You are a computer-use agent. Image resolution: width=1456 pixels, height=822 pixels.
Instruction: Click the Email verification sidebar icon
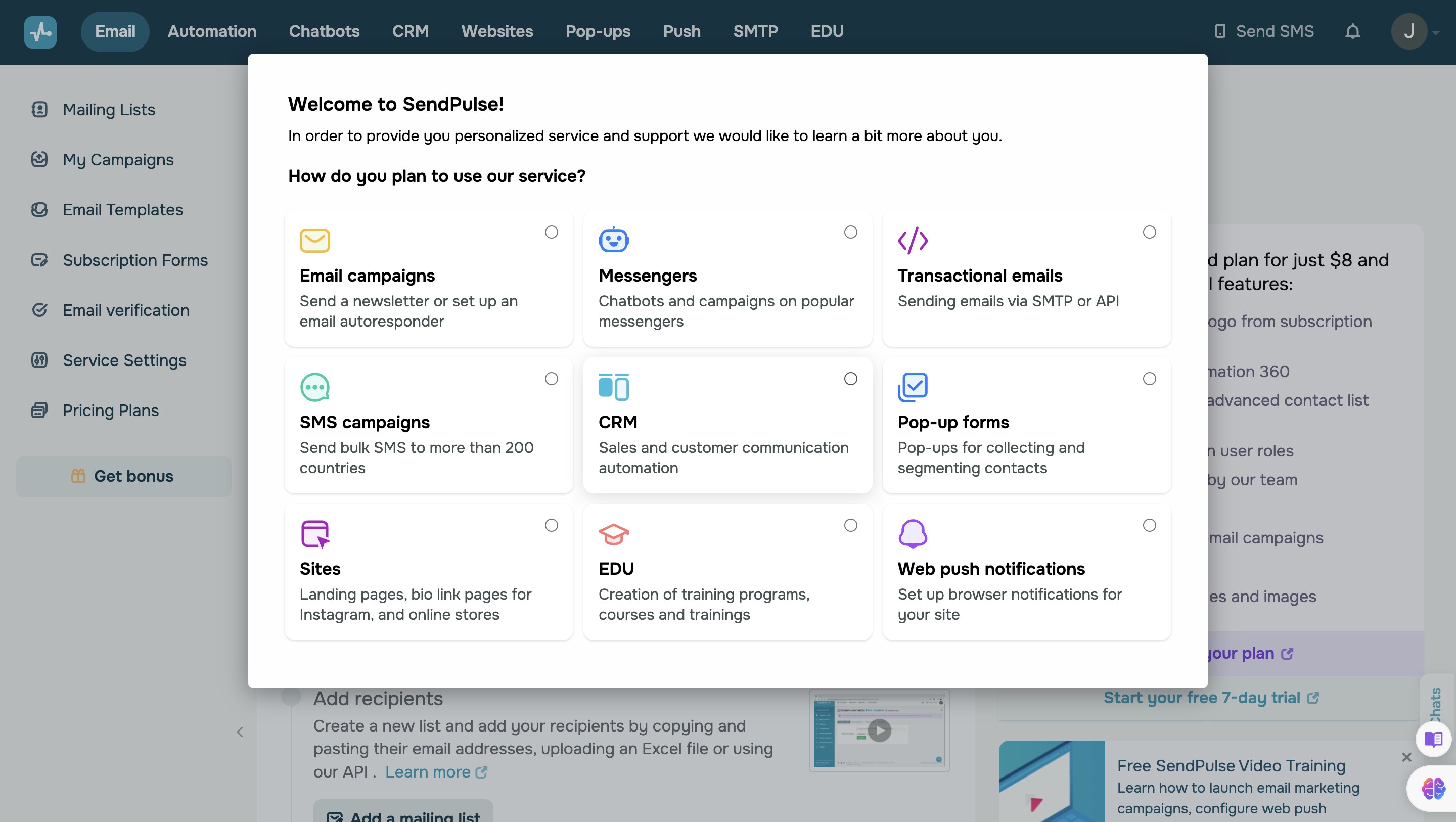click(x=39, y=310)
